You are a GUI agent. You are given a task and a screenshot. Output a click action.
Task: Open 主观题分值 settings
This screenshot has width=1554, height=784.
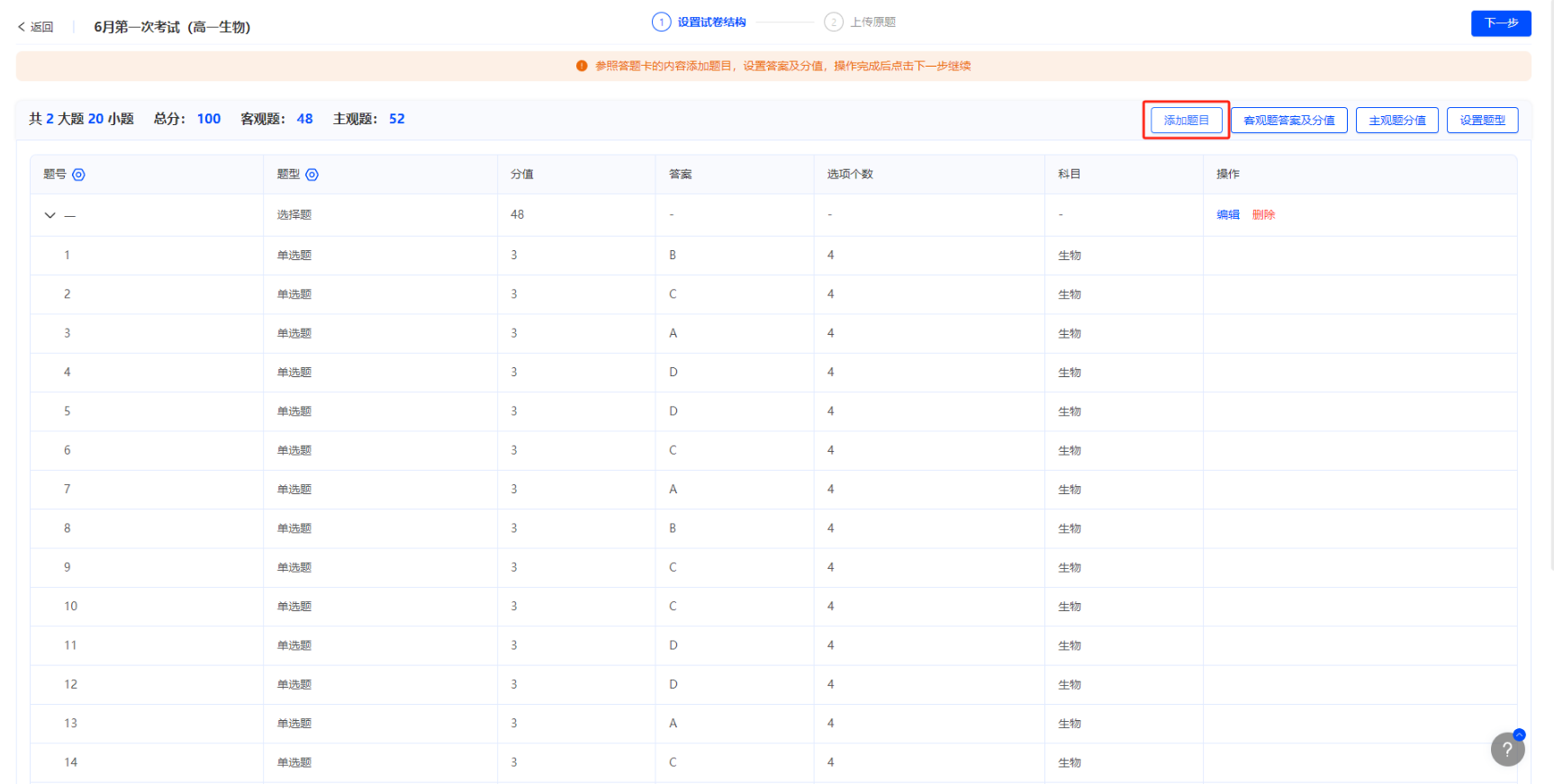(1396, 120)
